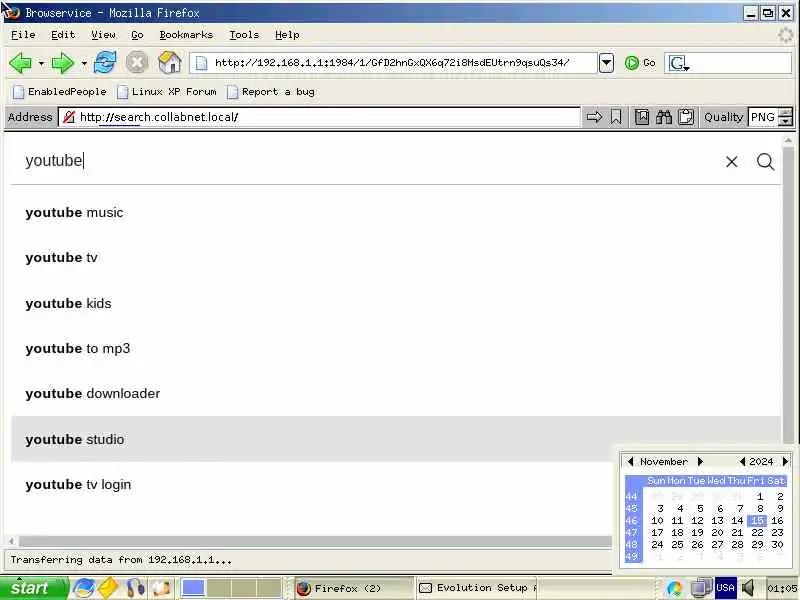Image resolution: width=800 pixels, height=600 pixels.
Task: Click the insecure-connection icon in Address bar
Action: [x=68, y=117]
